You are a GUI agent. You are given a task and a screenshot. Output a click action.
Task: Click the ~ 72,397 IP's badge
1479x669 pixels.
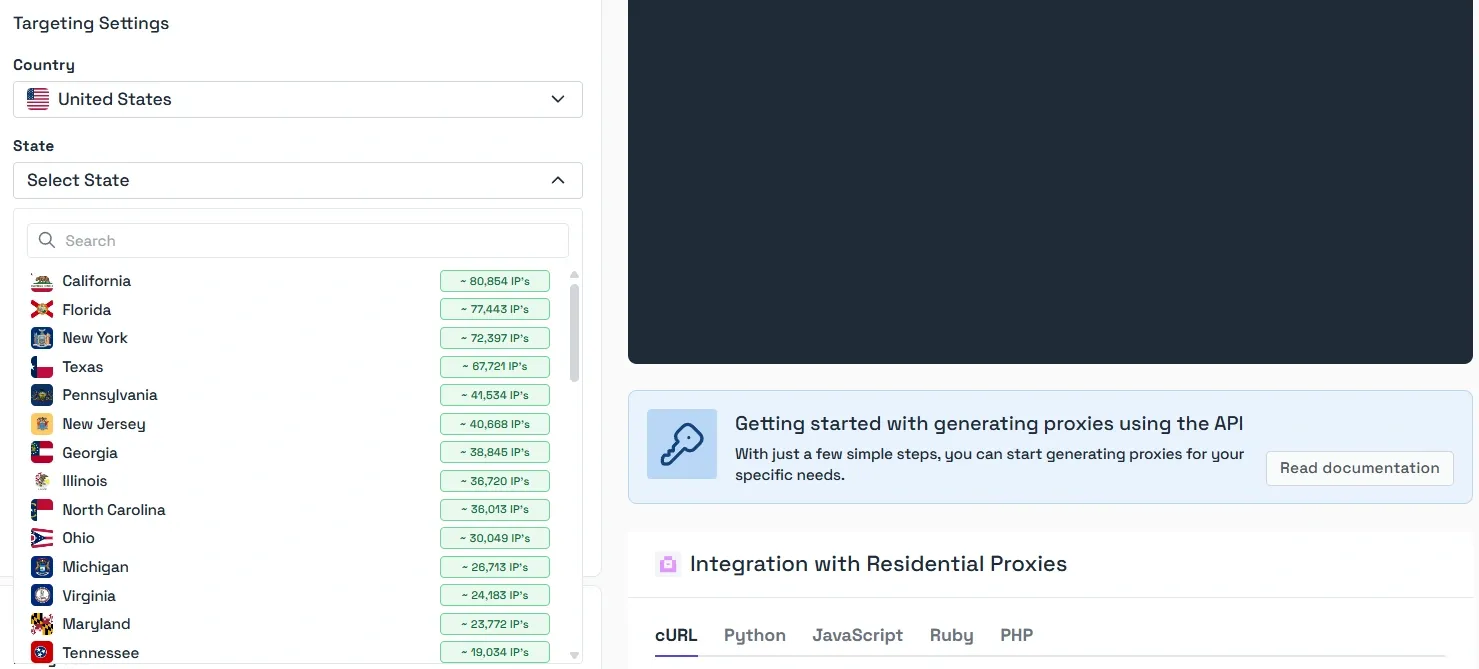(x=495, y=338)
